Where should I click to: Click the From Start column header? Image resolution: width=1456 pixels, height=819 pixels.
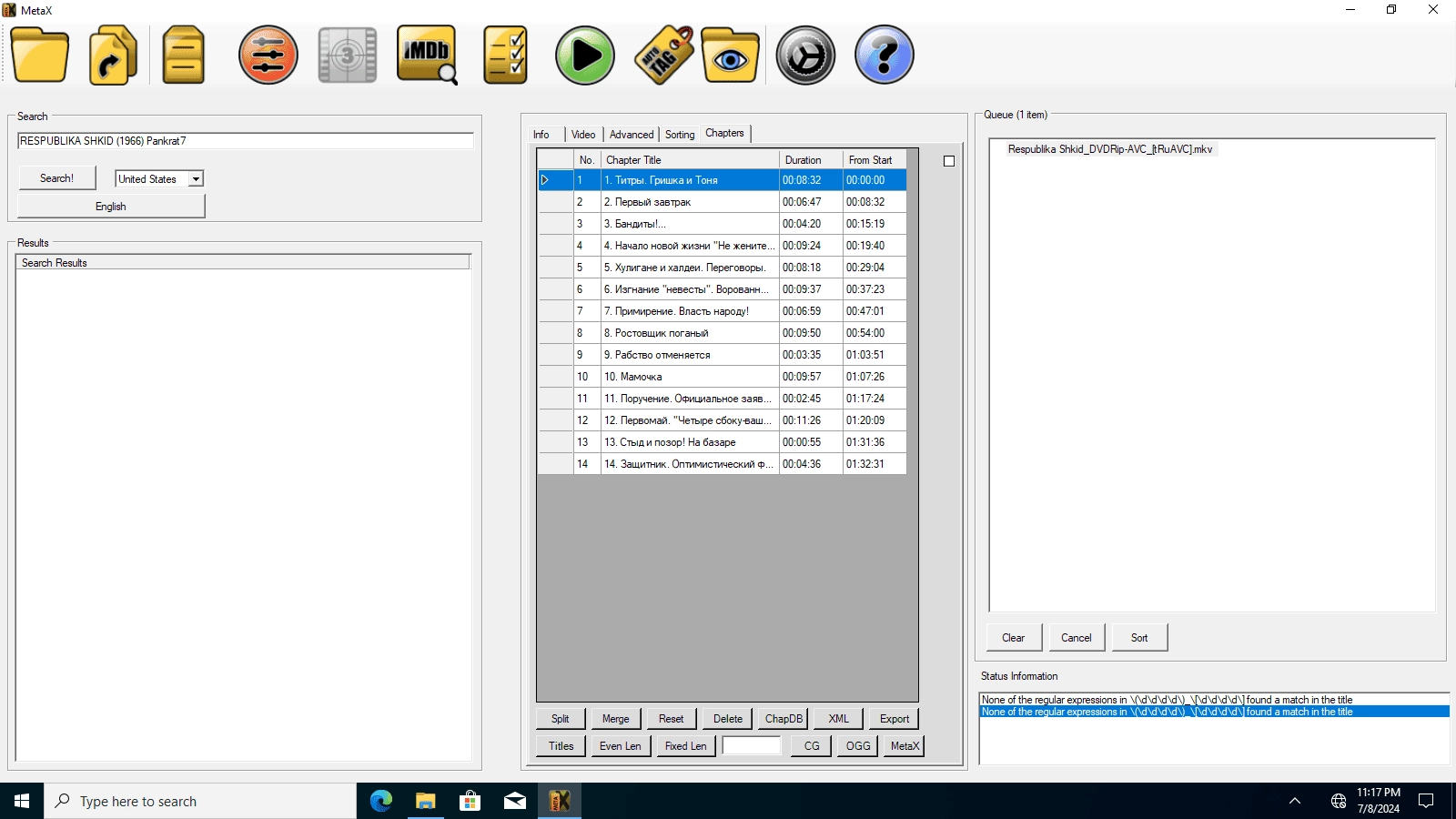pos(875,160)
